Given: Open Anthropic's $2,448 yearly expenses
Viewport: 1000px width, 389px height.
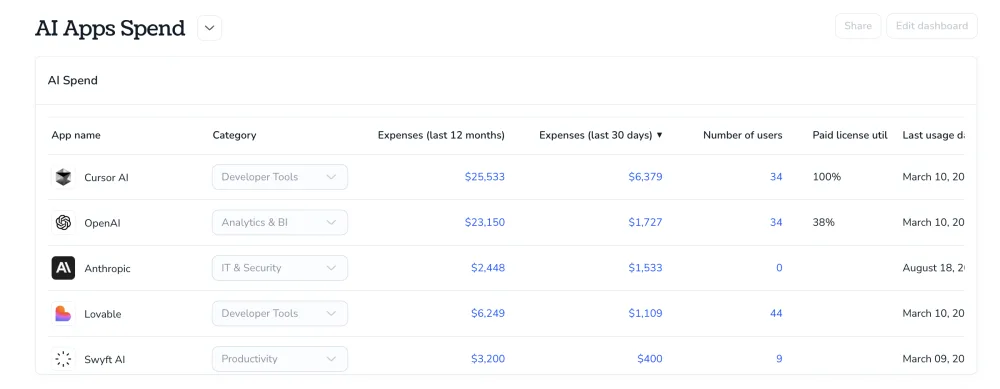Looking at the screenshot, I should coord(488,268).
